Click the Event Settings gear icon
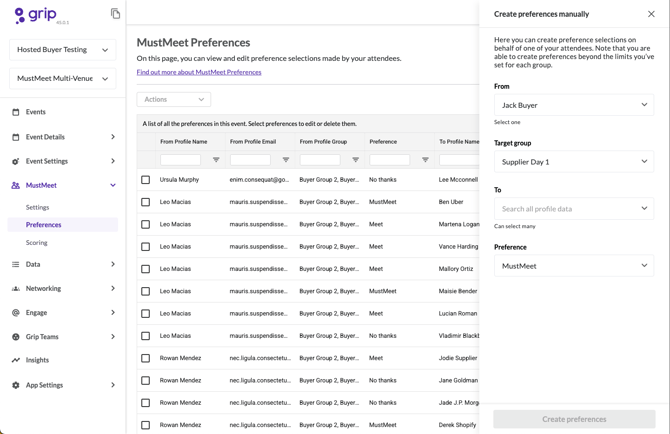 tap(16, 161)
